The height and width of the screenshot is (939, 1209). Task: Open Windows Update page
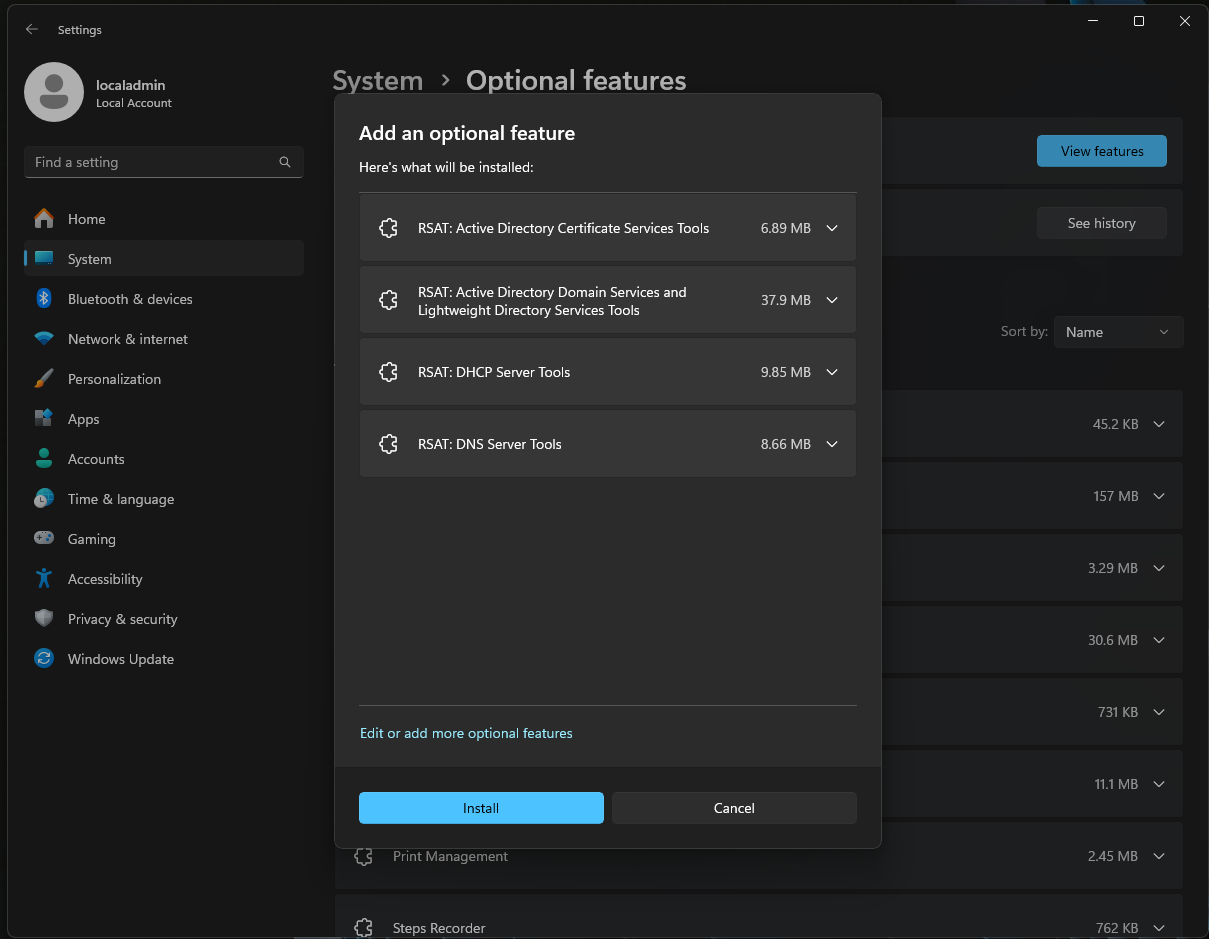click(x=120, y=659)
